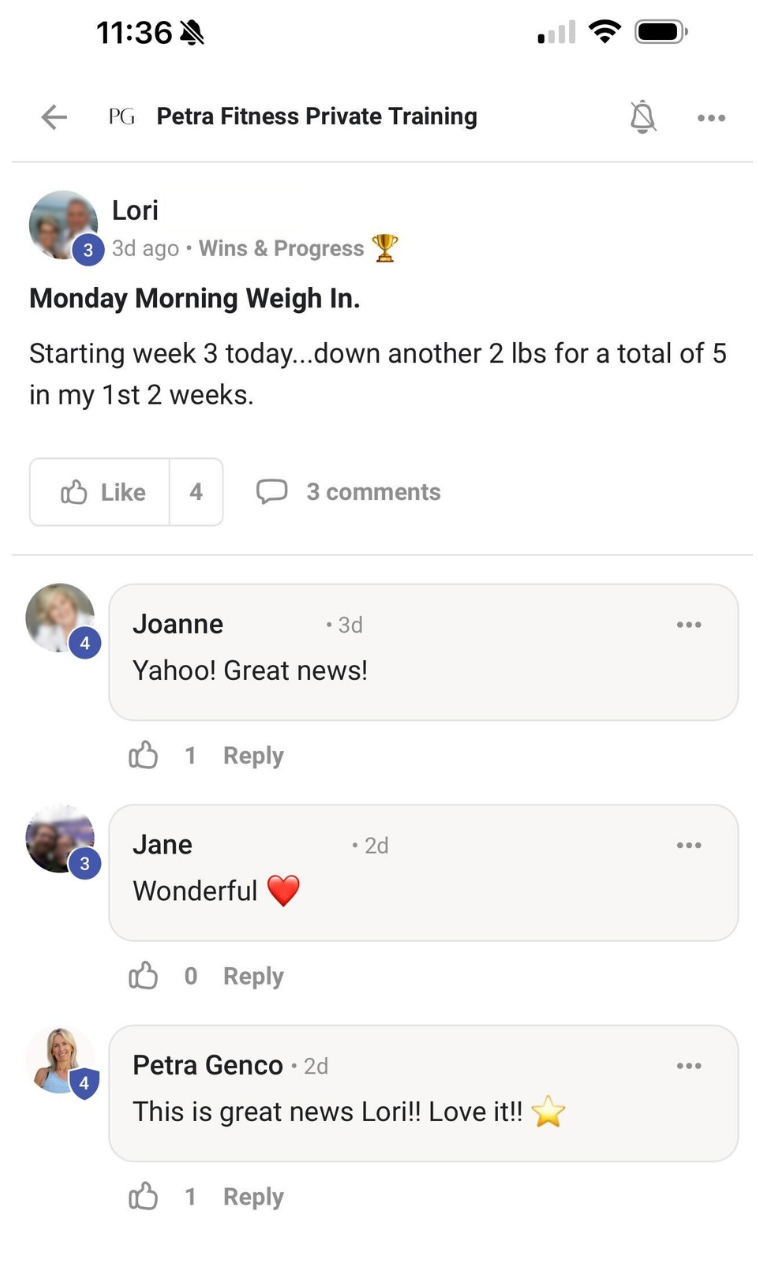The width and height of the screenshot is (758, 1262).
Task: Open Petra Genco's avatar
Action: (x=61, y=1060)
